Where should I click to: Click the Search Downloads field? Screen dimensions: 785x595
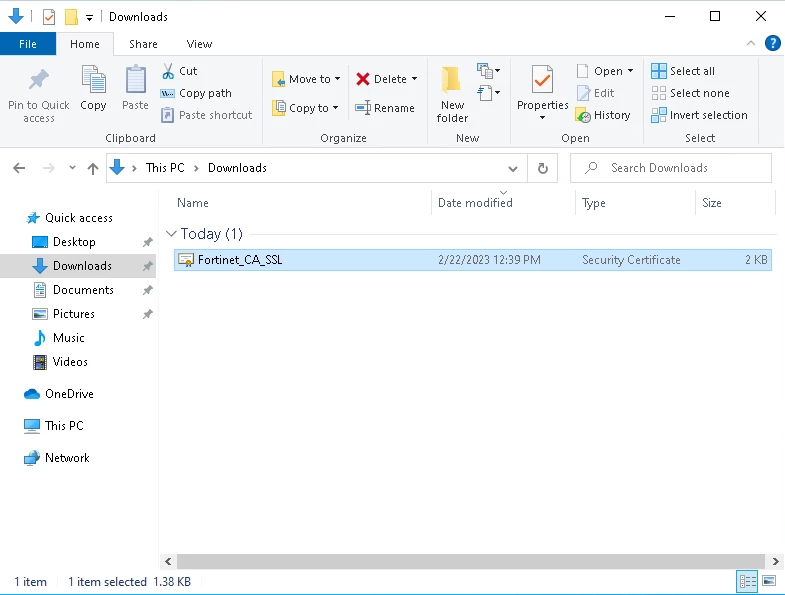671,168
